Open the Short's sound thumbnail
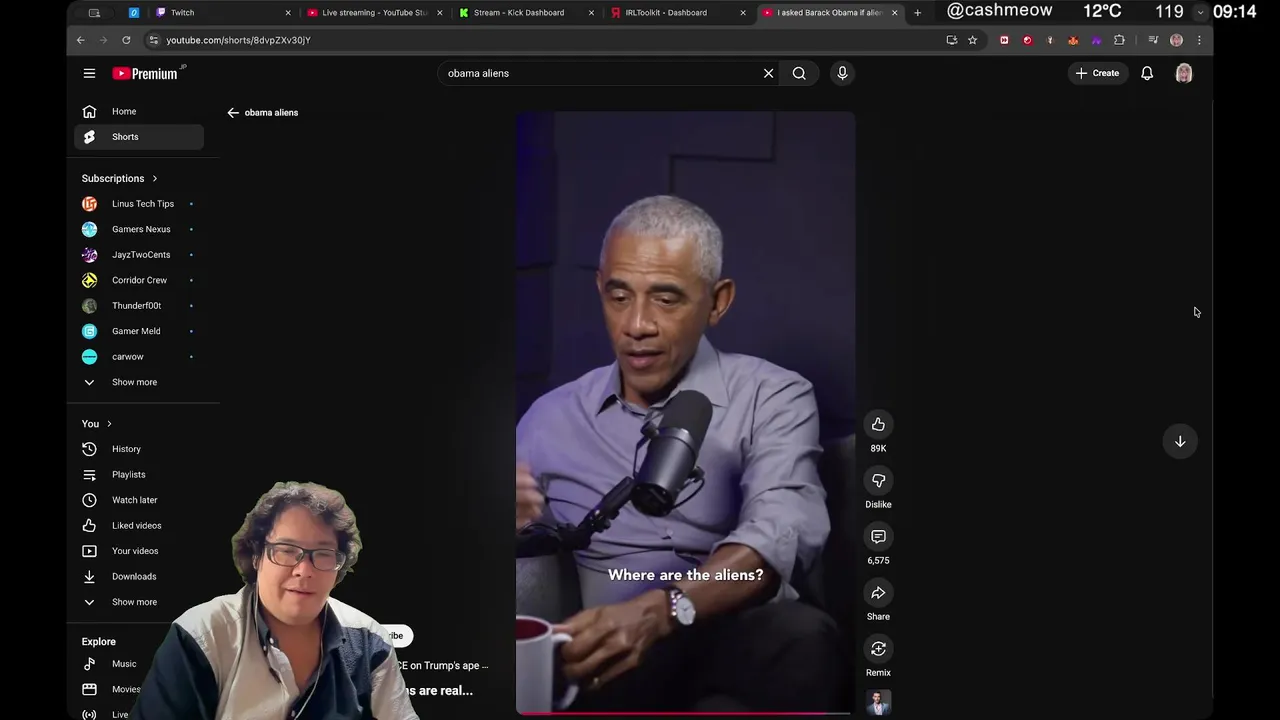This screenshot has width=1280, height=720. coord(878,703)
